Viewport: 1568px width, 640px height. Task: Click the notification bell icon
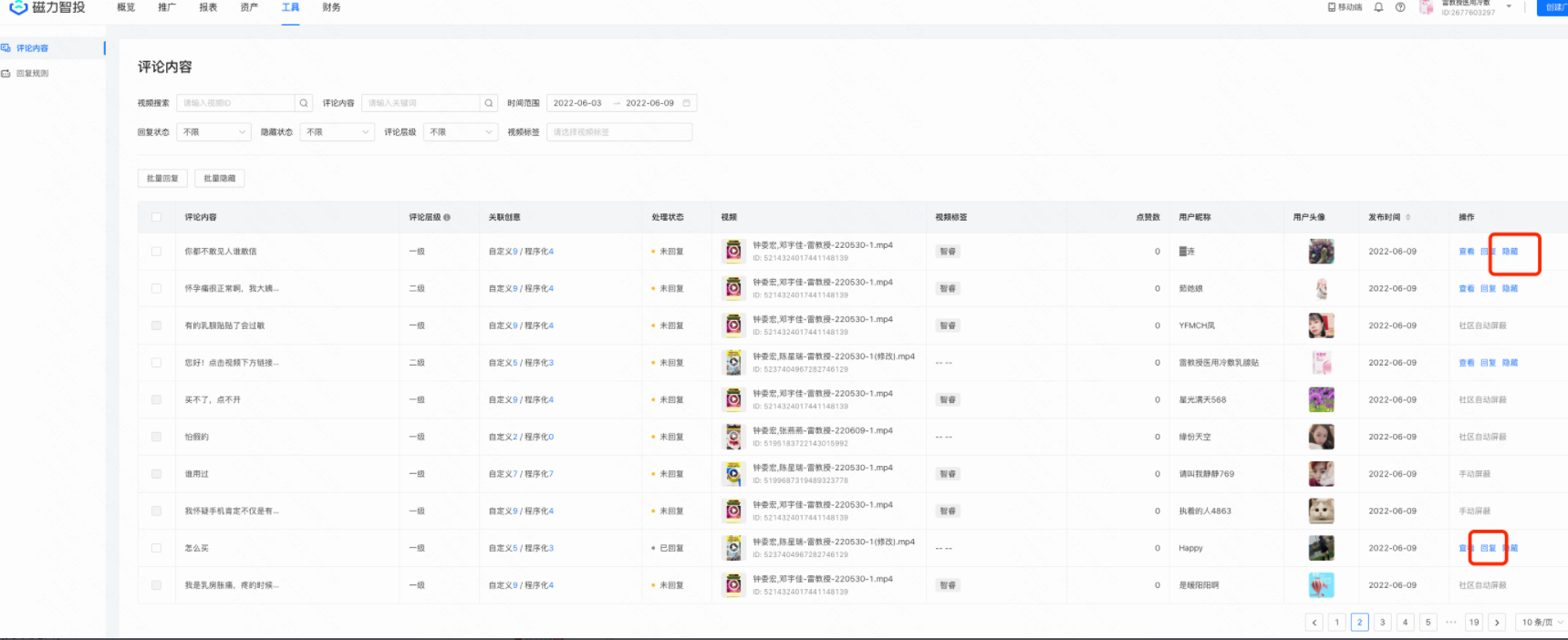point(1378,7)
